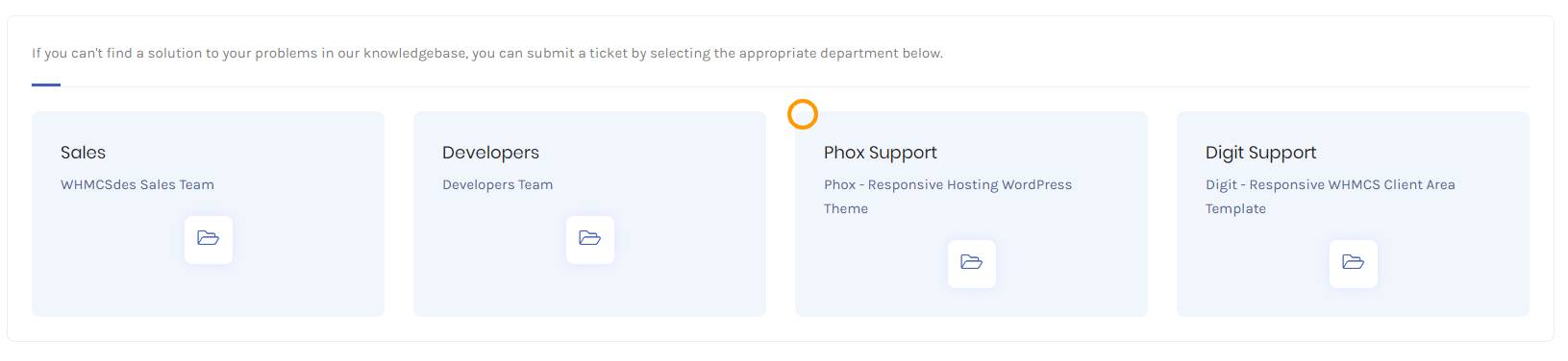Click the Sales card heading
Screen dimensions: 1568x361
point(83,153)
